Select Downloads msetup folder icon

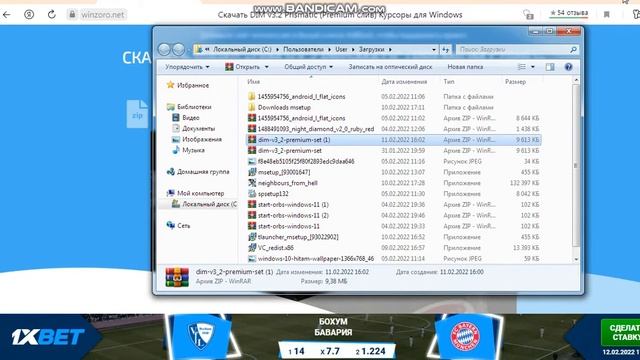252,107
